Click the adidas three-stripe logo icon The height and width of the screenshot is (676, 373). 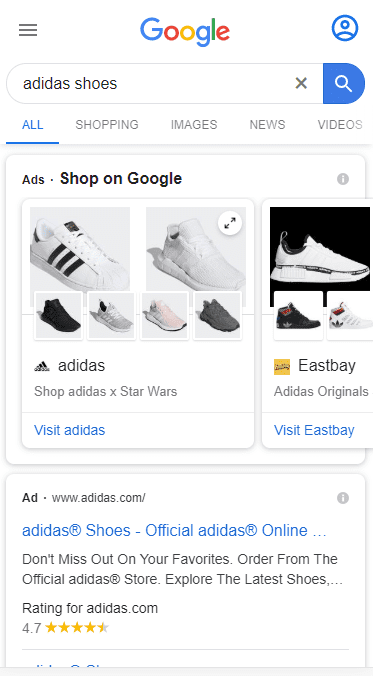[x=42, y=366]
